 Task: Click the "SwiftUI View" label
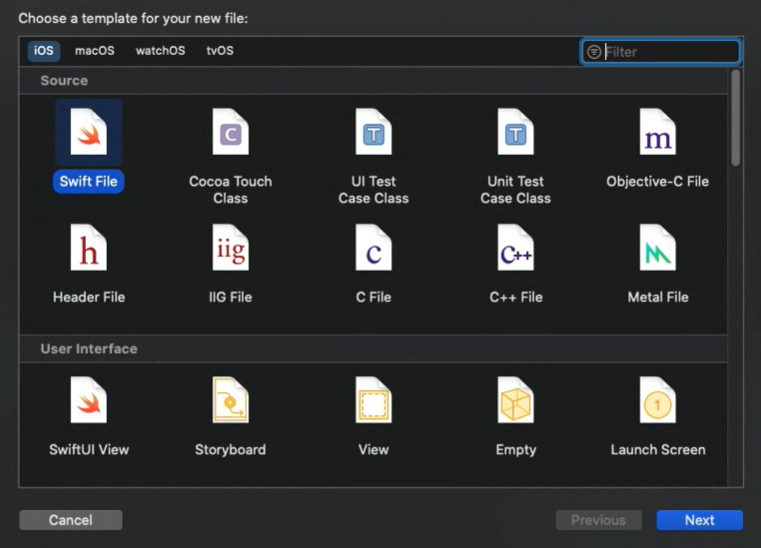point(89,449)
